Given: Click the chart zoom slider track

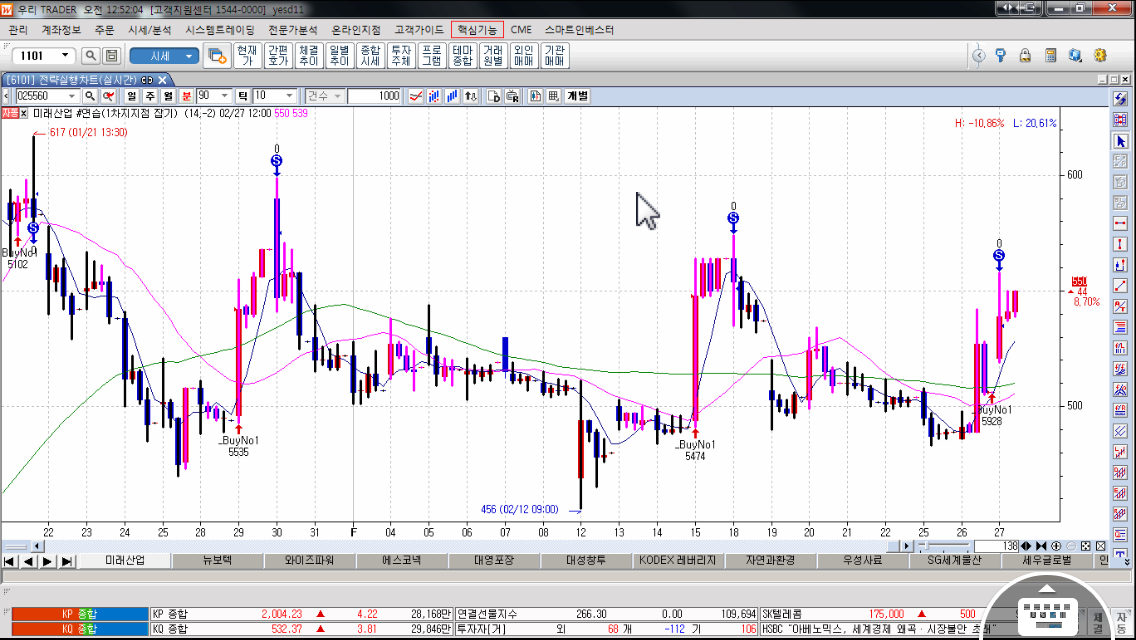Looking at the screenshot, I should click(x=943, y=546).
